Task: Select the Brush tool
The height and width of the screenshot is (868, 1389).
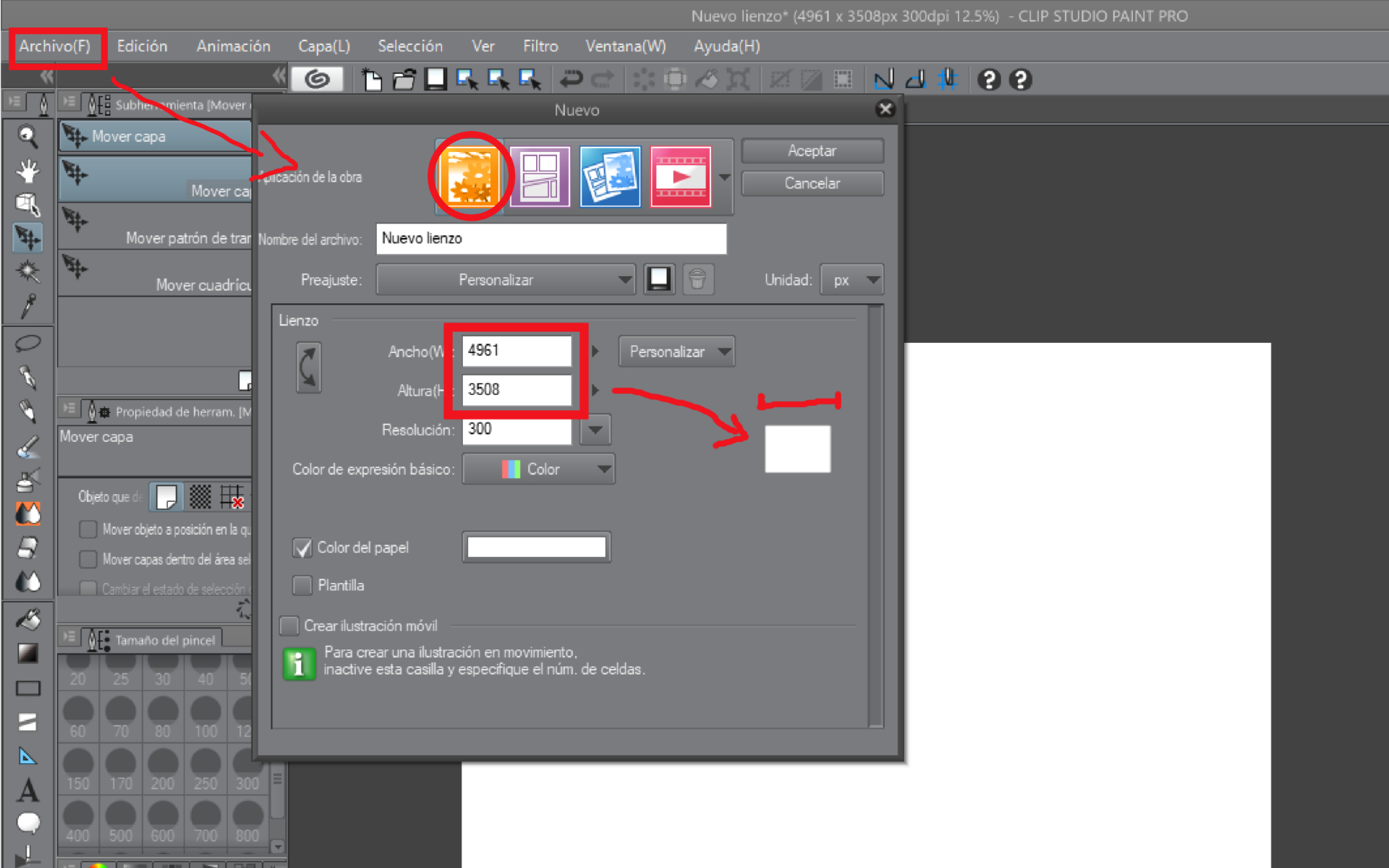Action: click(27, 446)
